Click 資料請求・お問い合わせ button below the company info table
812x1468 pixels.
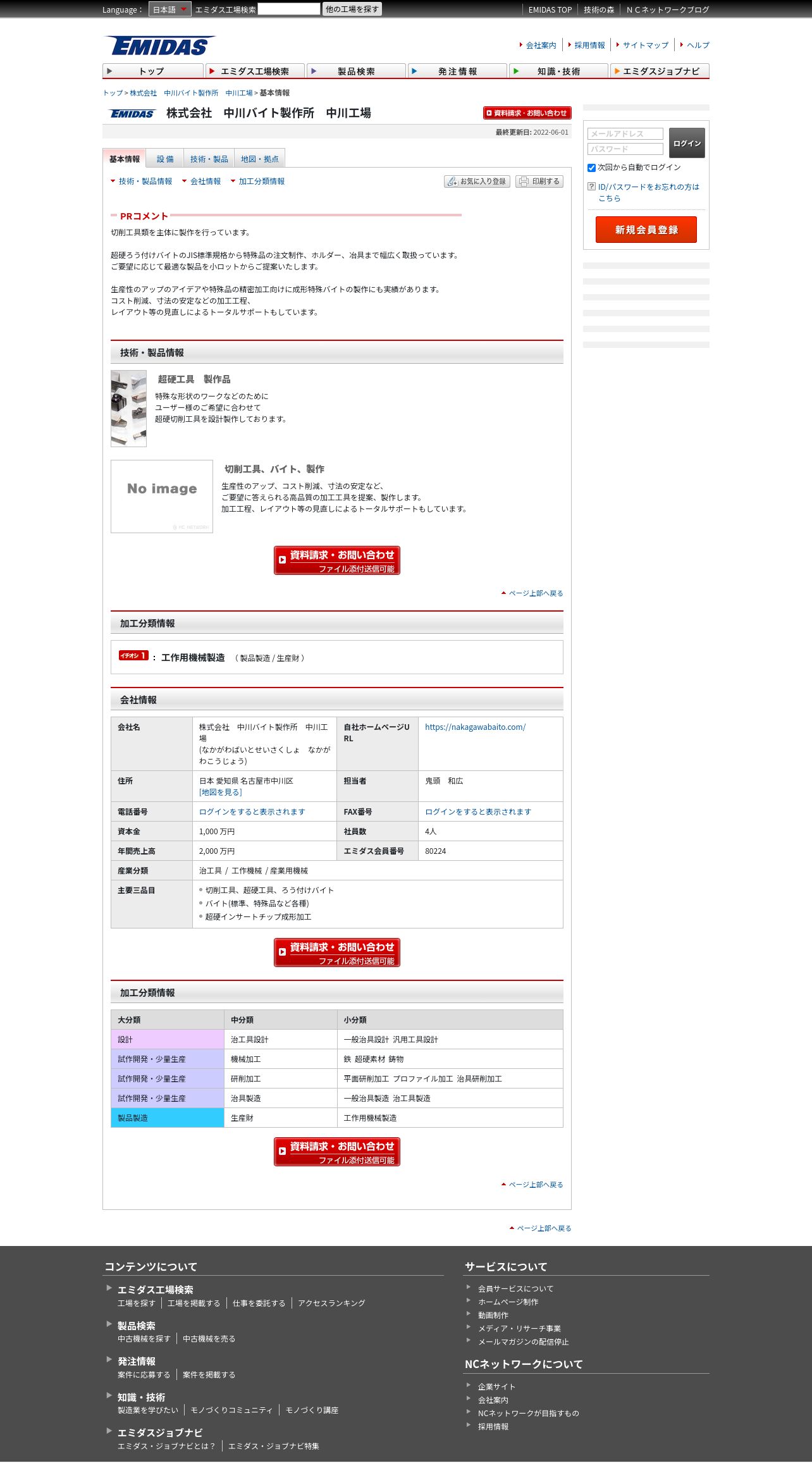[x=337, y=953]
